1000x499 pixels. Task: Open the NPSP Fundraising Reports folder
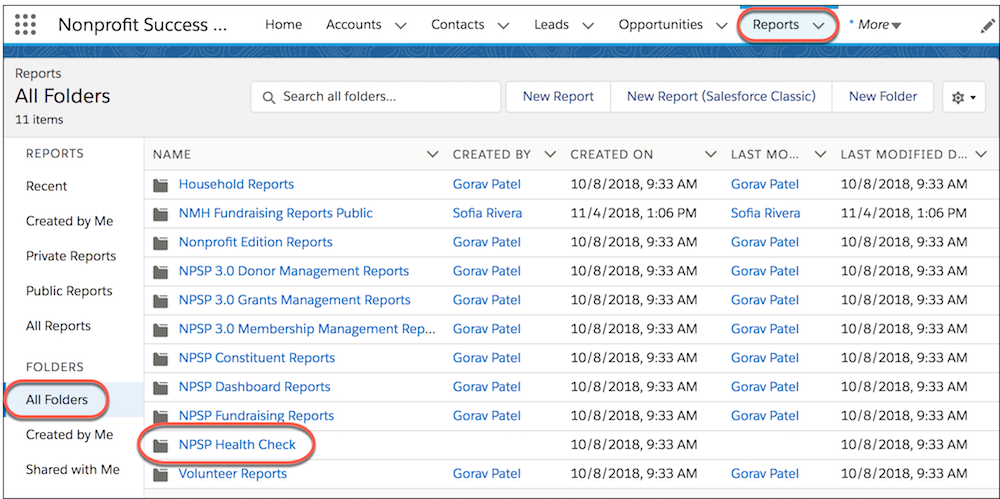256,415
